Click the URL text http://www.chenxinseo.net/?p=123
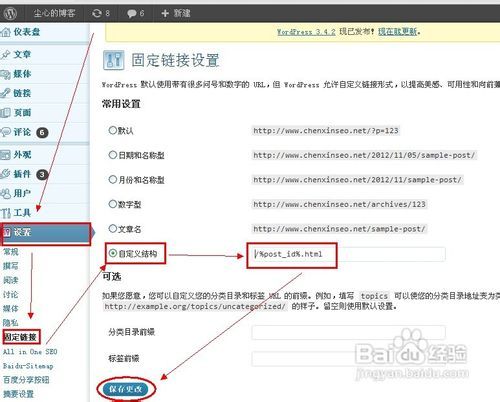The image size is (500, 402). coord(326,130)
